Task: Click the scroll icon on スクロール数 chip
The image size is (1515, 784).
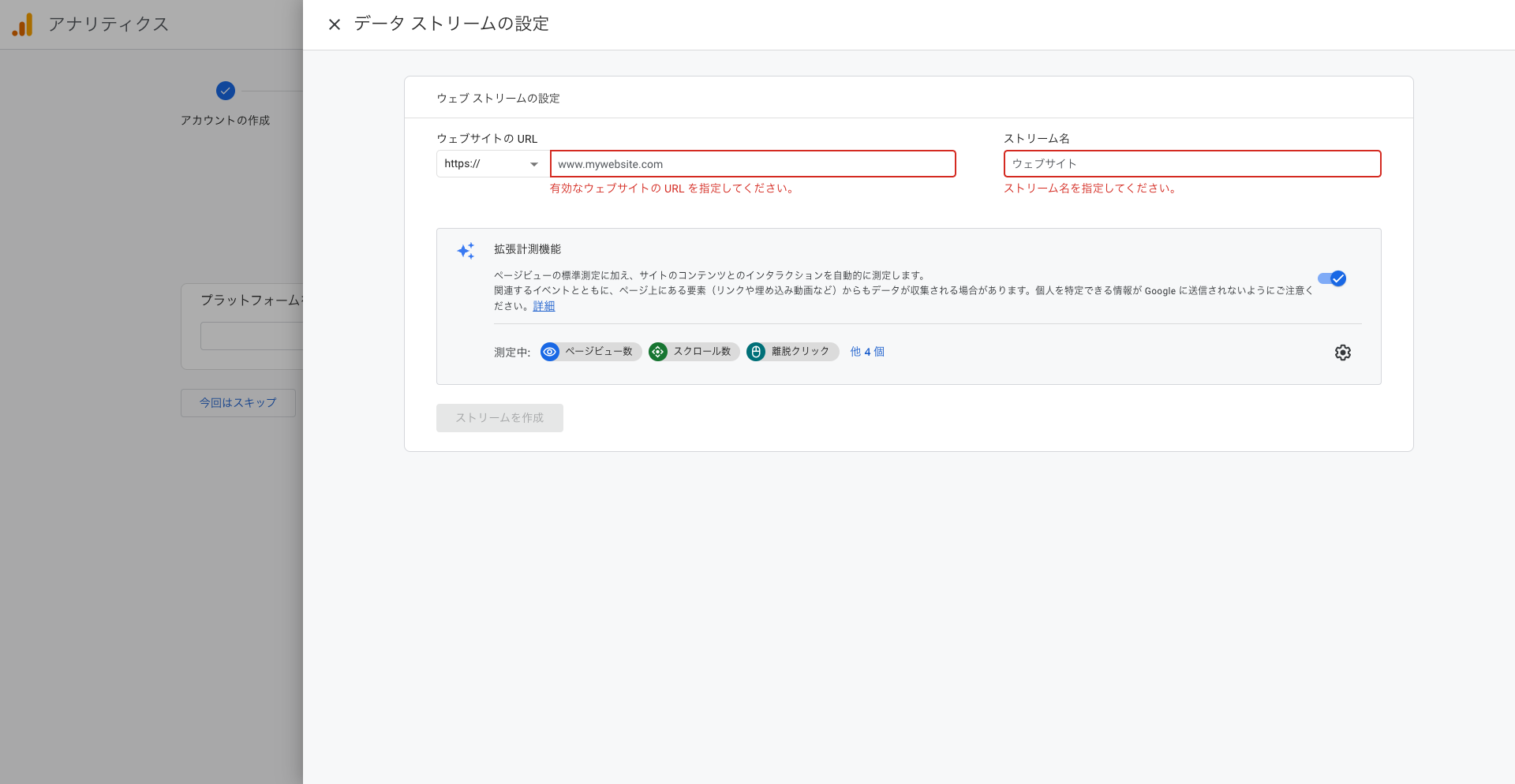Action: (658, 352)
